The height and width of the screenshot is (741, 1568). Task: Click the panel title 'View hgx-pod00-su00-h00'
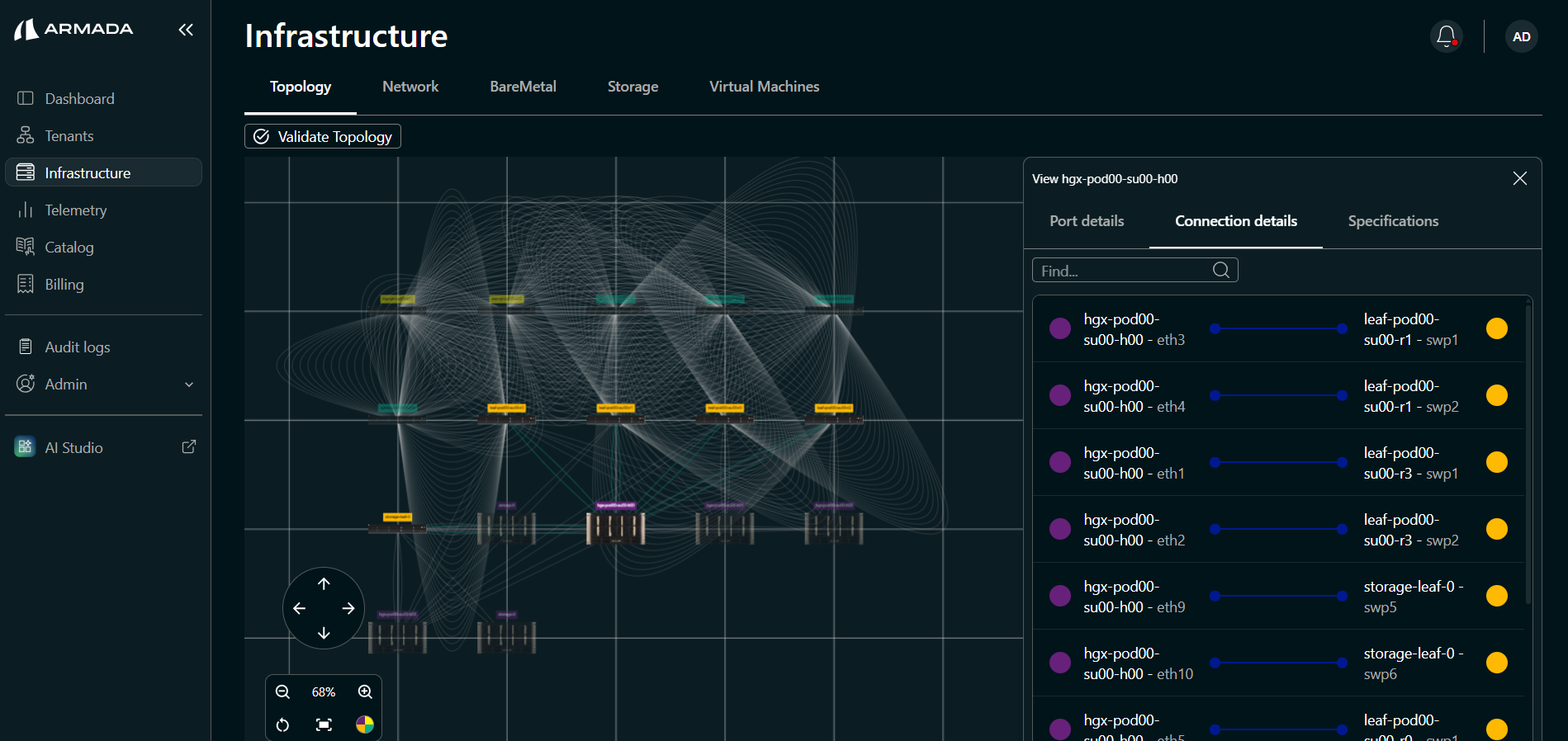click(1105, 179)
